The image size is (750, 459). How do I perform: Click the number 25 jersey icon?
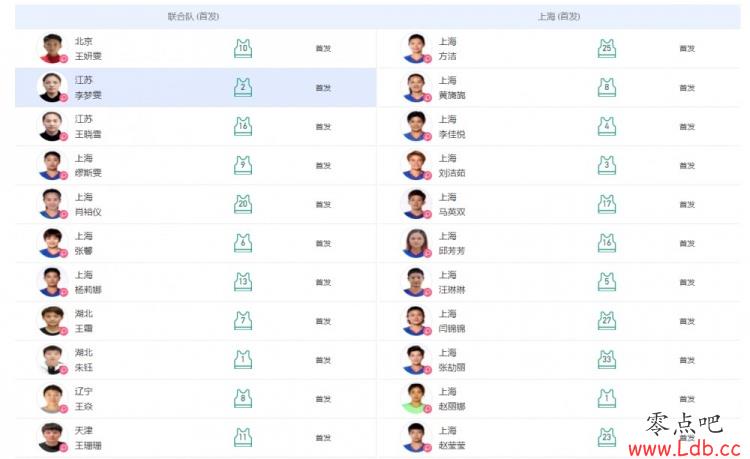pos(607,48)
